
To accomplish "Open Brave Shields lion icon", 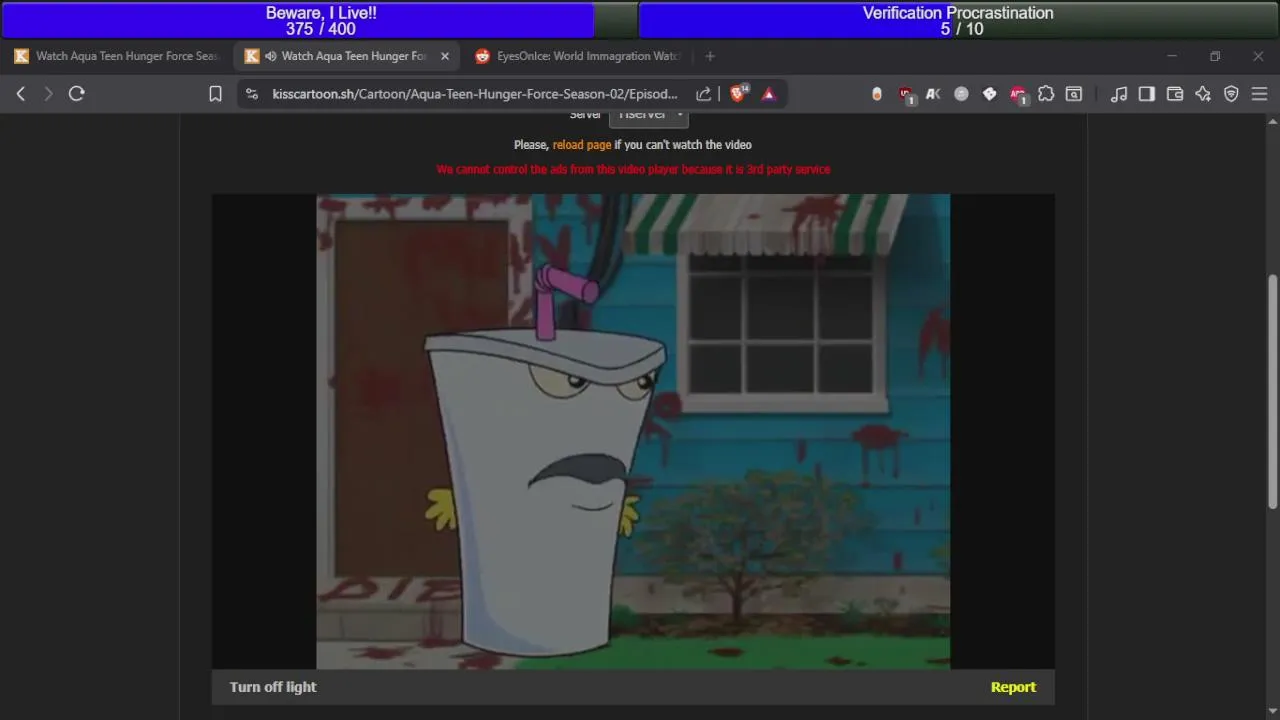I will click(x=739, y=94).
